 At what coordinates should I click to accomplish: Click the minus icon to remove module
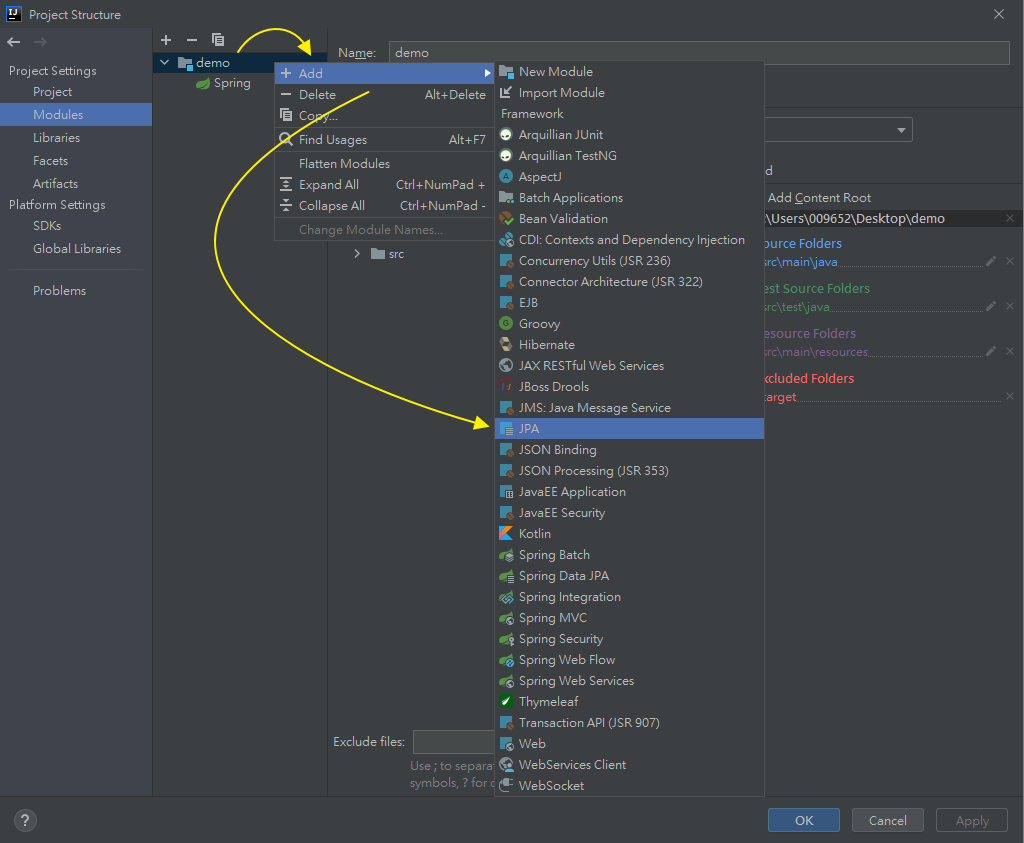coord(192,40)
